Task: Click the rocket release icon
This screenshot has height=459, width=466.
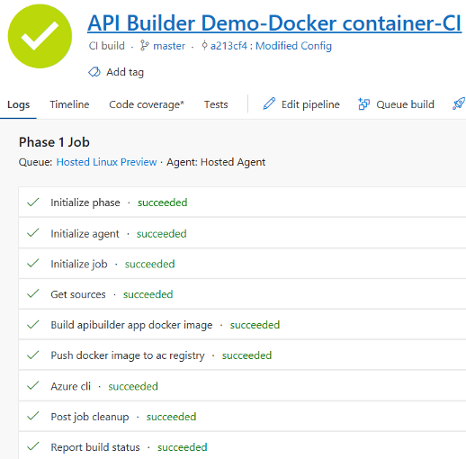Action: click(458, 104)
